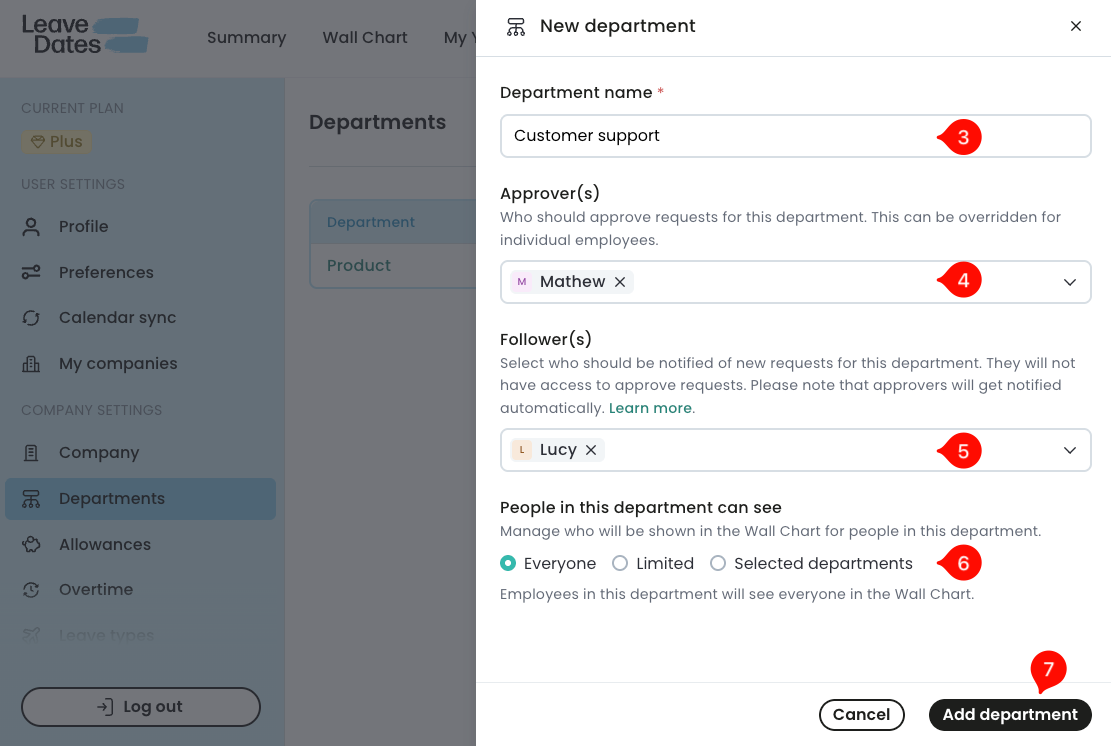
Task: Click the Departments sidebar icon
Action: click(30, 498)
